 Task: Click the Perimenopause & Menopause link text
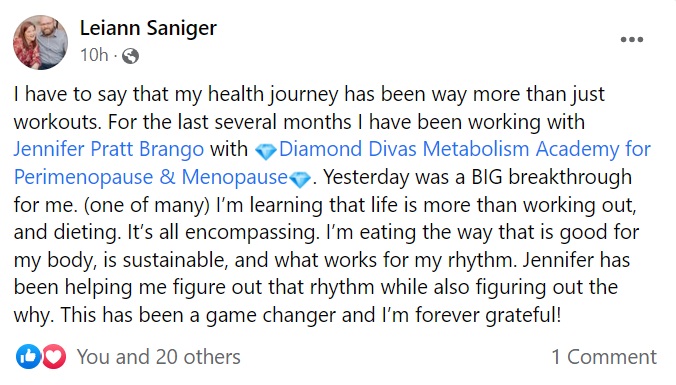(150, 177)
